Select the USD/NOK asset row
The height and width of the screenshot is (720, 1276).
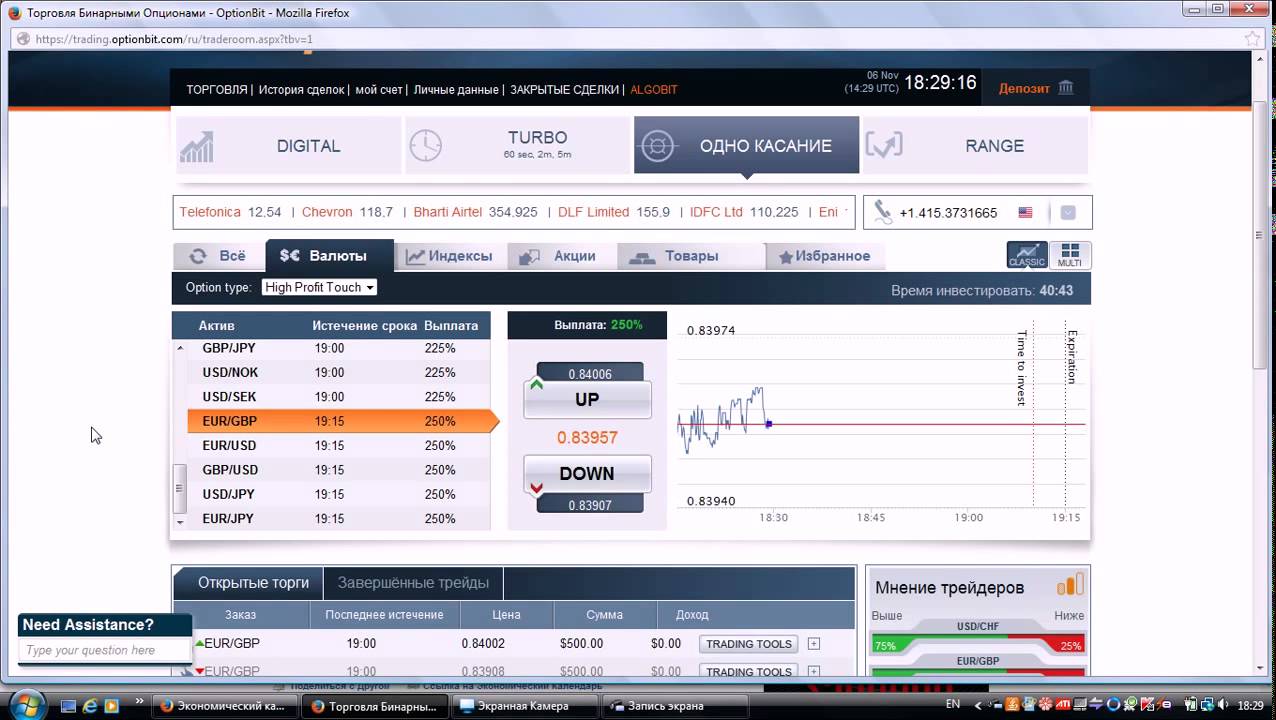338,372
